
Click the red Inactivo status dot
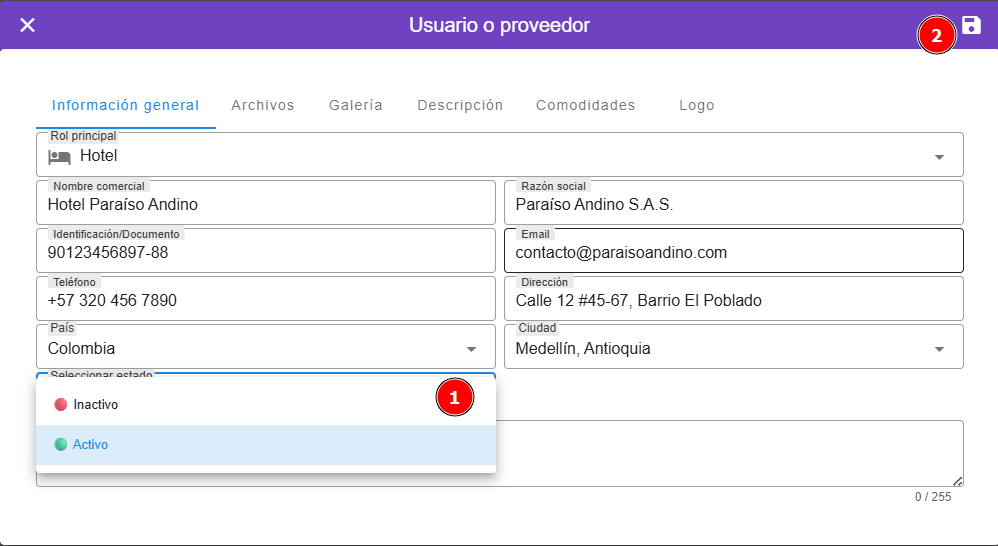tap(61, 405)
